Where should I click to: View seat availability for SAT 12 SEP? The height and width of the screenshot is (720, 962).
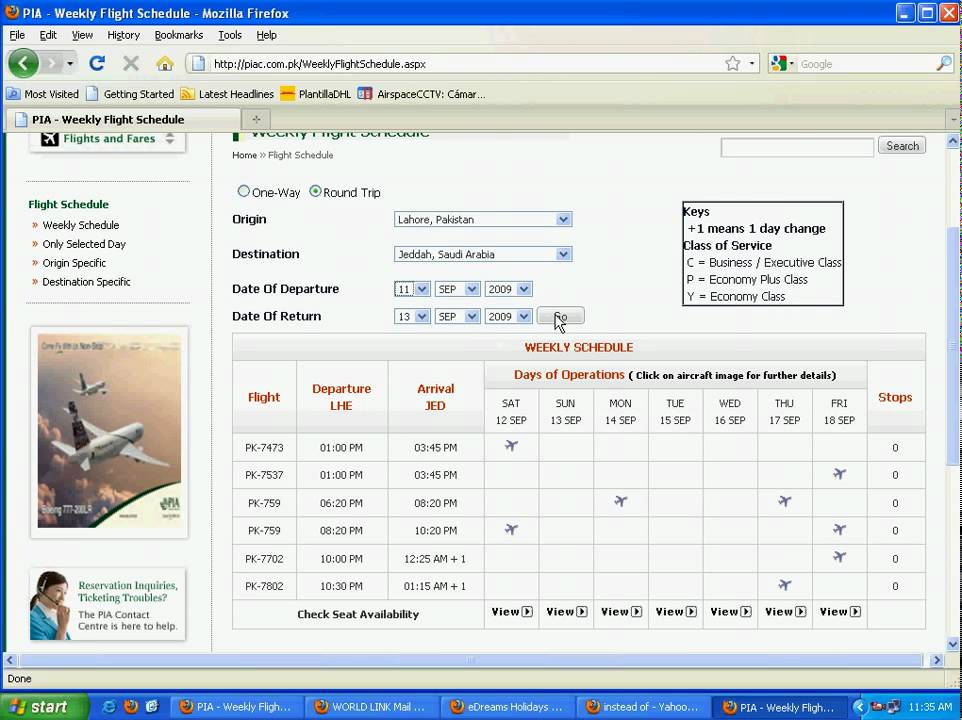coord(512,611)
